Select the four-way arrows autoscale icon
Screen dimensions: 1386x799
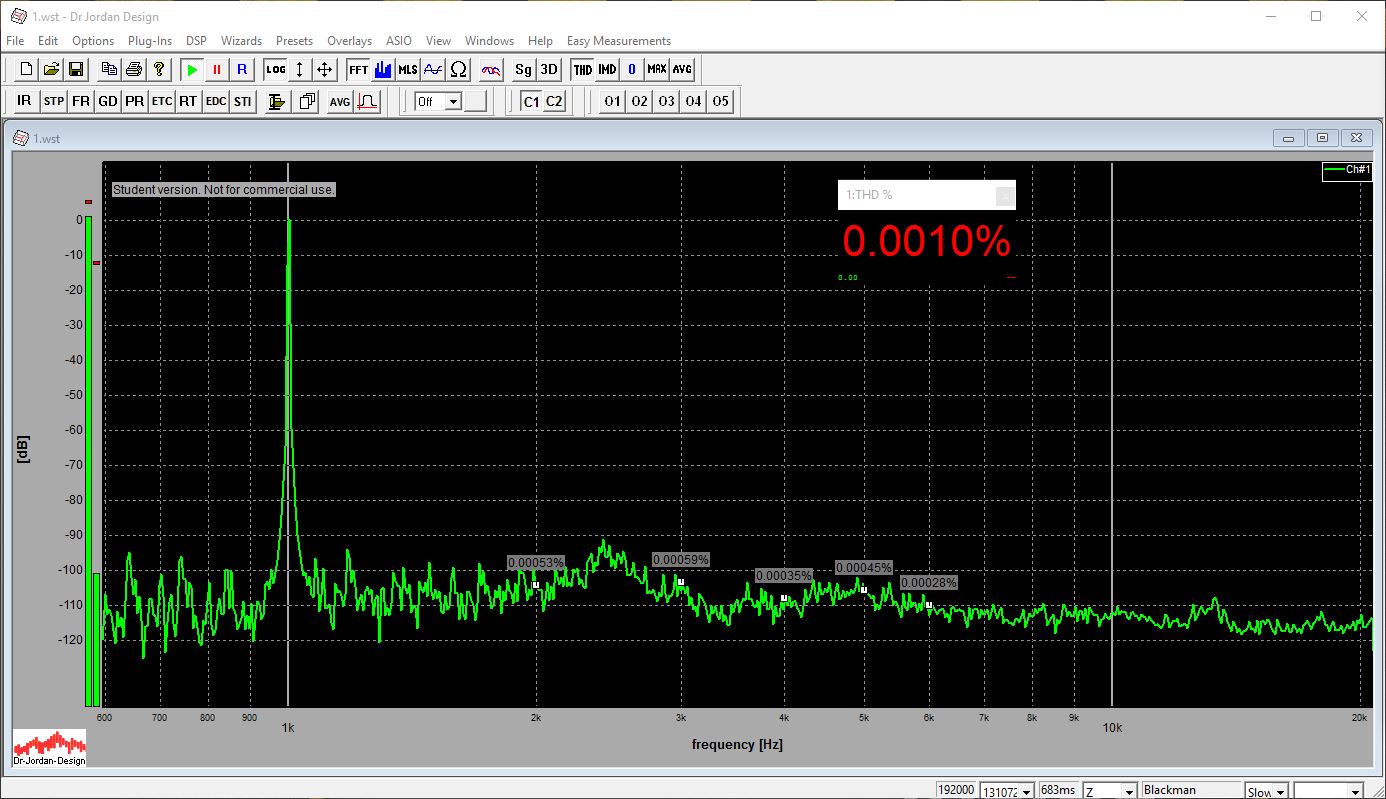click(x=324, y=70)
